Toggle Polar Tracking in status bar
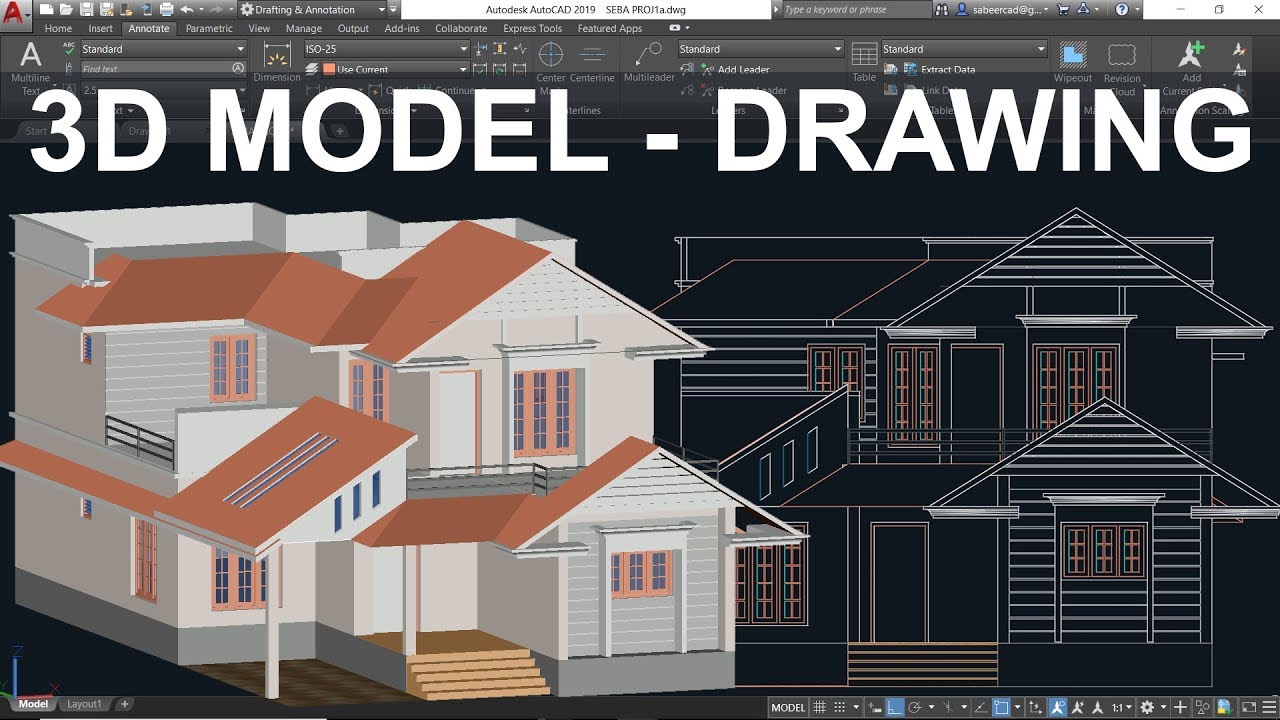Screen dimensions: 1280x720 click(914, 707)
